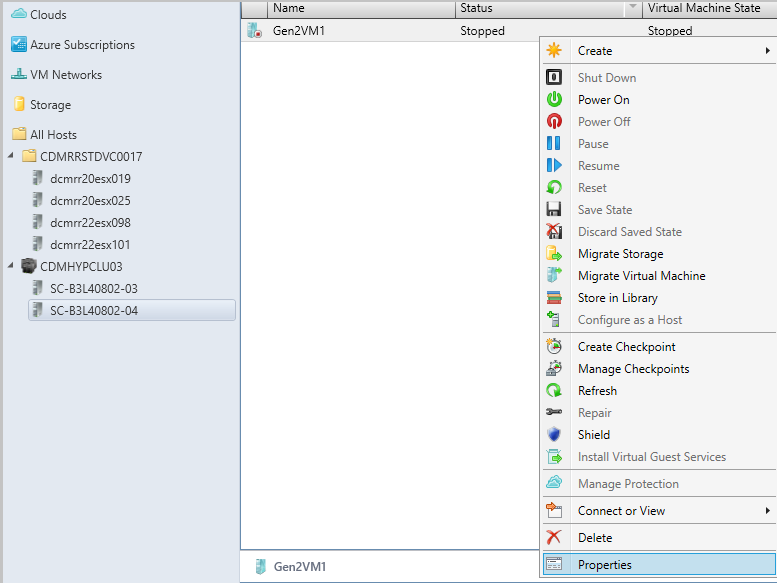Click the Repair wrench icon
Image resolution: width=777 pixels, height=583 pixels.
point(554,412)
